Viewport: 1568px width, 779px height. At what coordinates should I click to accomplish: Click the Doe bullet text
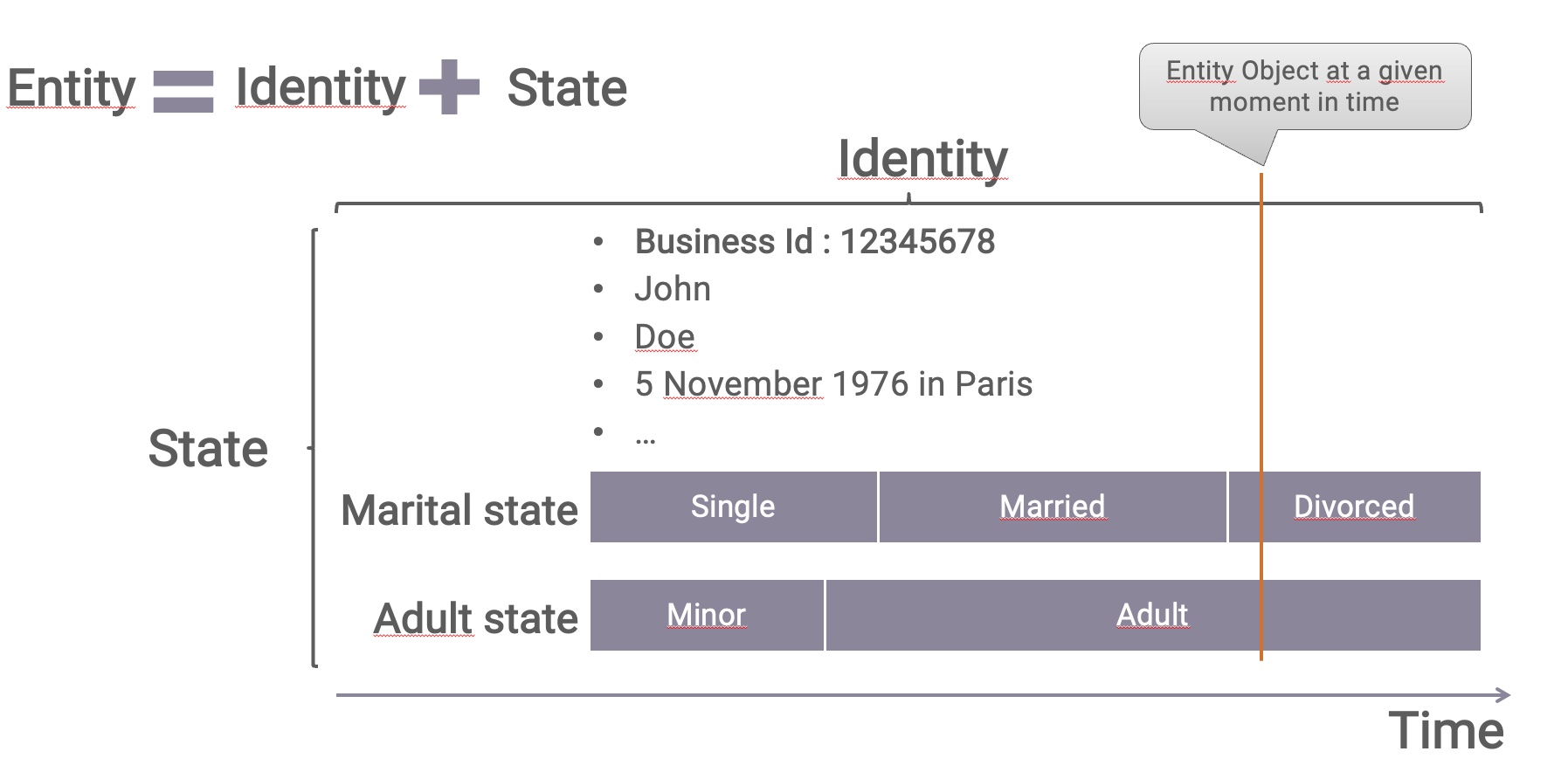665,337
